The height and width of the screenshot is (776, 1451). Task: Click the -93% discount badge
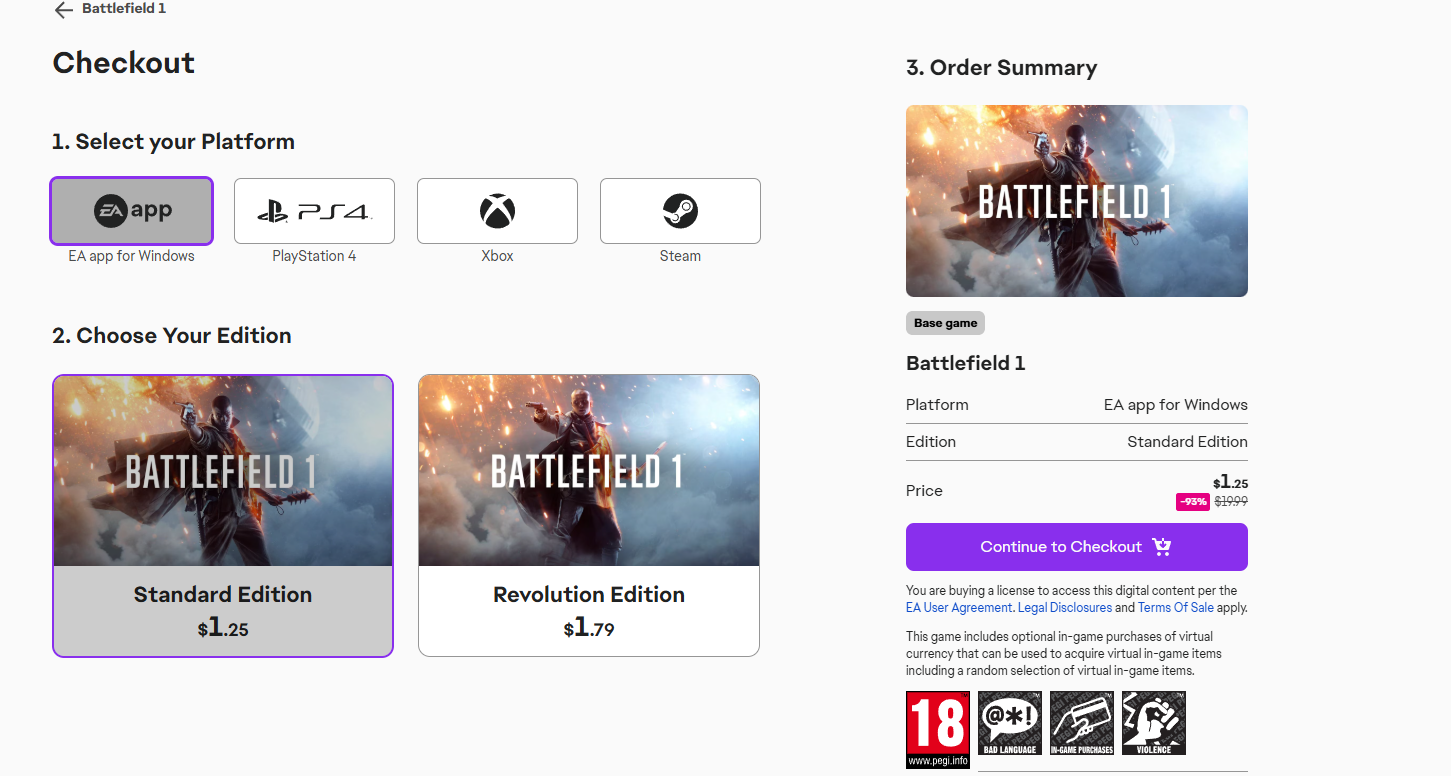click(1192, 502)
